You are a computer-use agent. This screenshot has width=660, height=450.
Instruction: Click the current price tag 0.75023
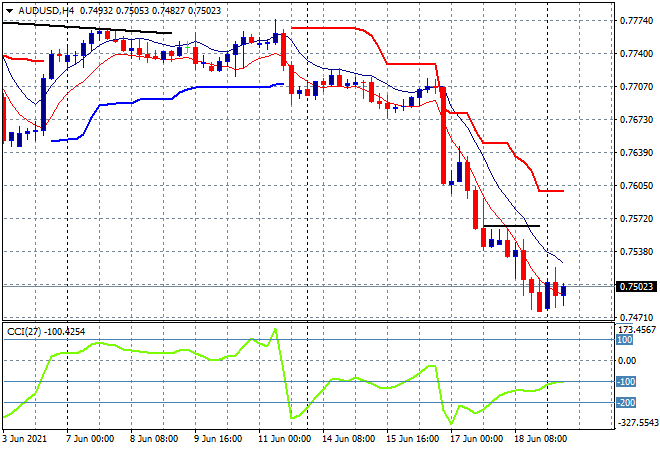point(636,287)
